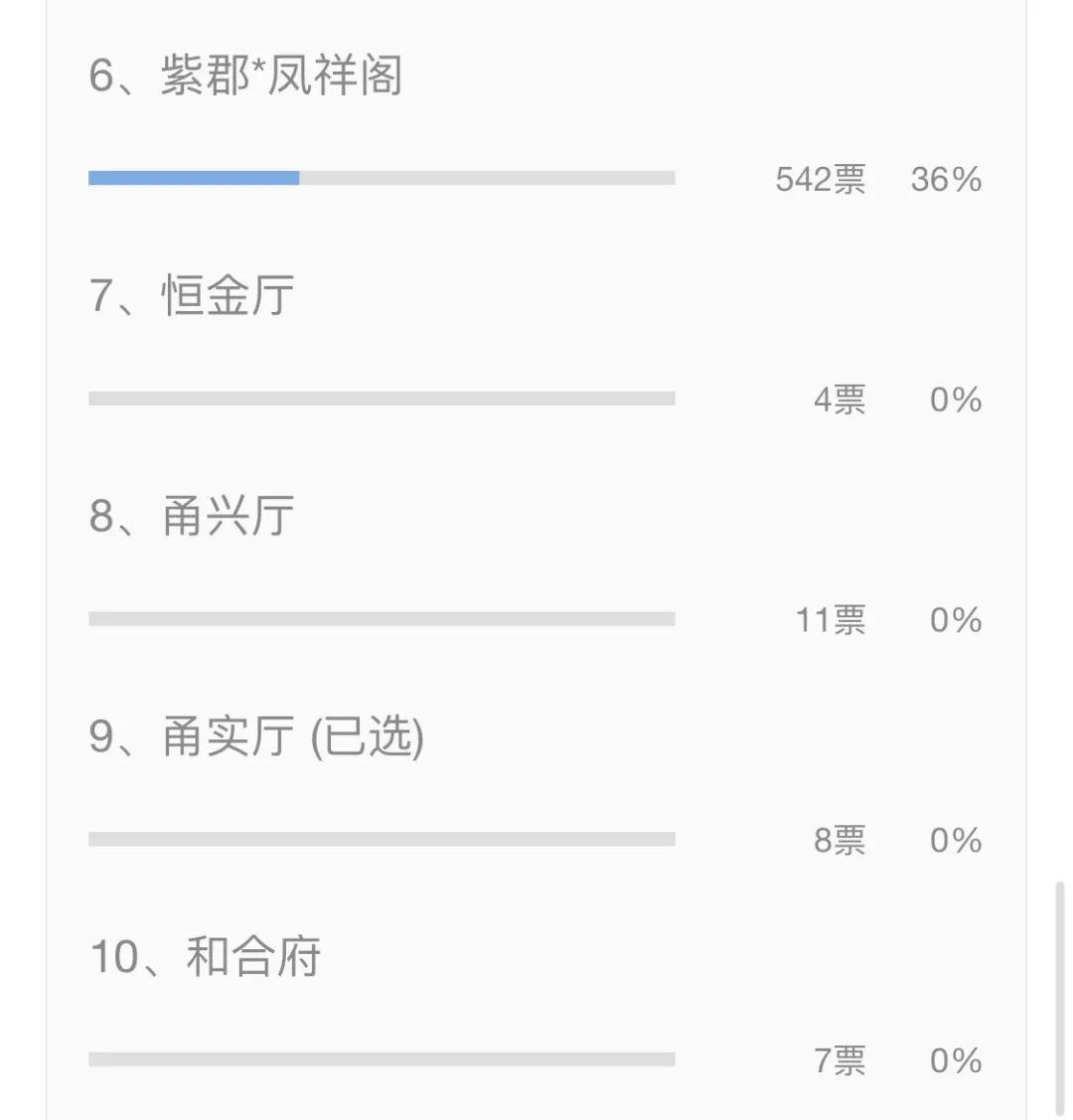Click the progress bar under 和合府
This screenshot has width=1073, height=1120.
point(382,1059)
